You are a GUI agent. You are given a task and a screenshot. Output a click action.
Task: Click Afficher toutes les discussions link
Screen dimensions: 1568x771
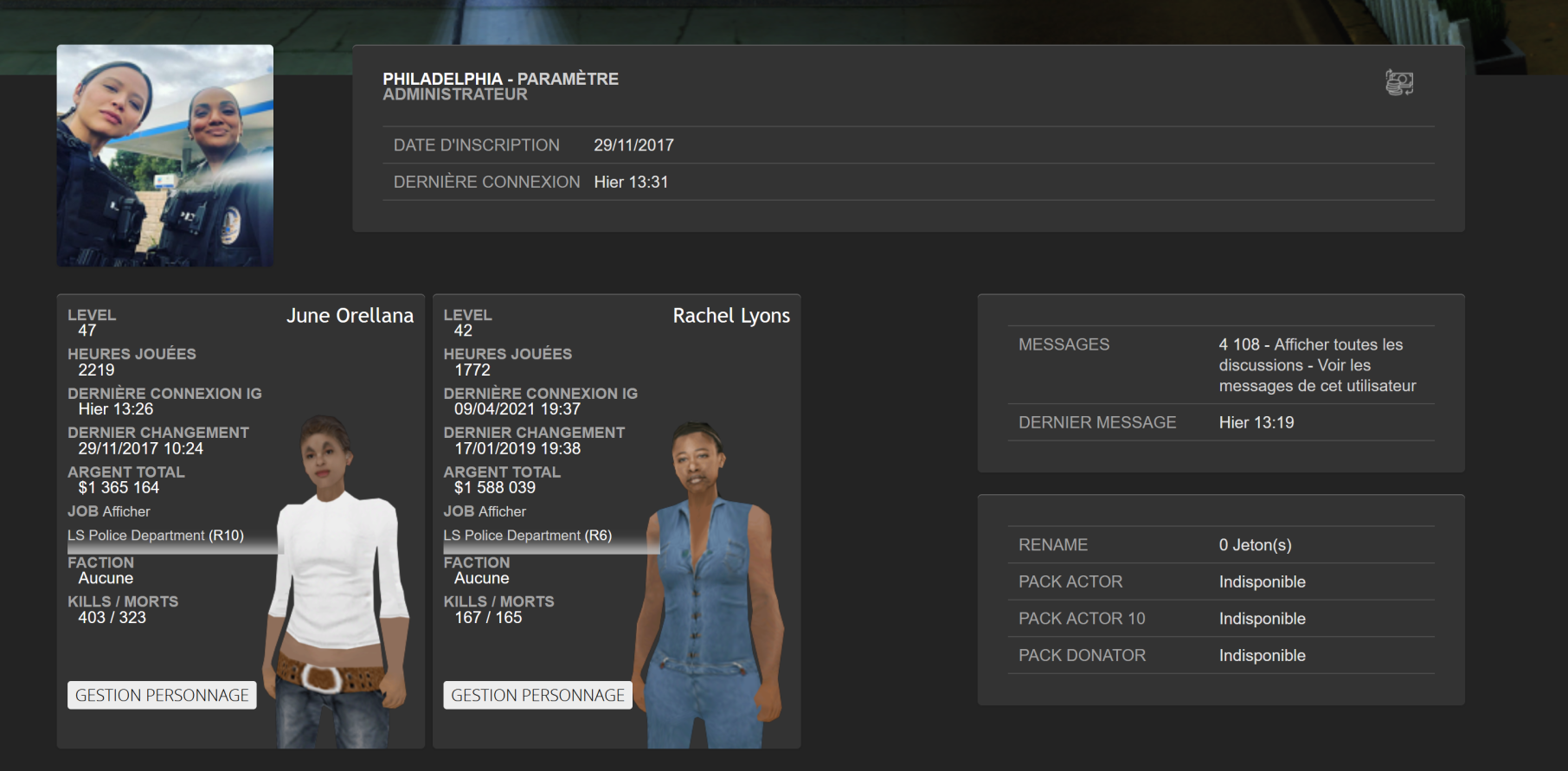pos(1310,355)
